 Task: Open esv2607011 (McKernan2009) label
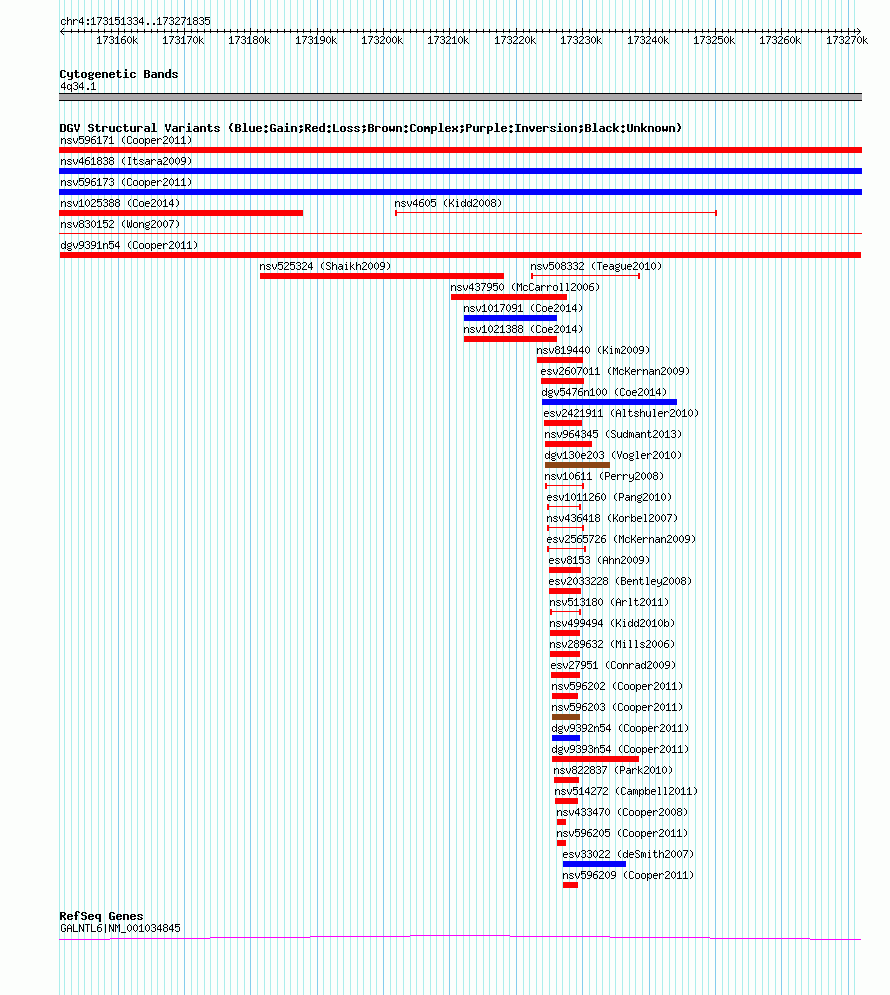[615, 371]
